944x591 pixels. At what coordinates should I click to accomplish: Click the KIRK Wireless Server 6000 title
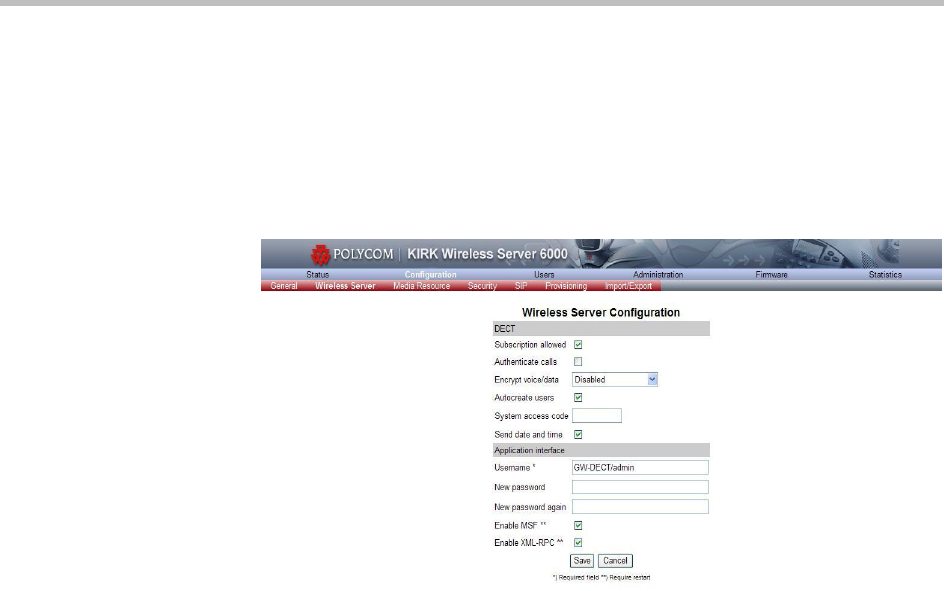pos(487,254)
